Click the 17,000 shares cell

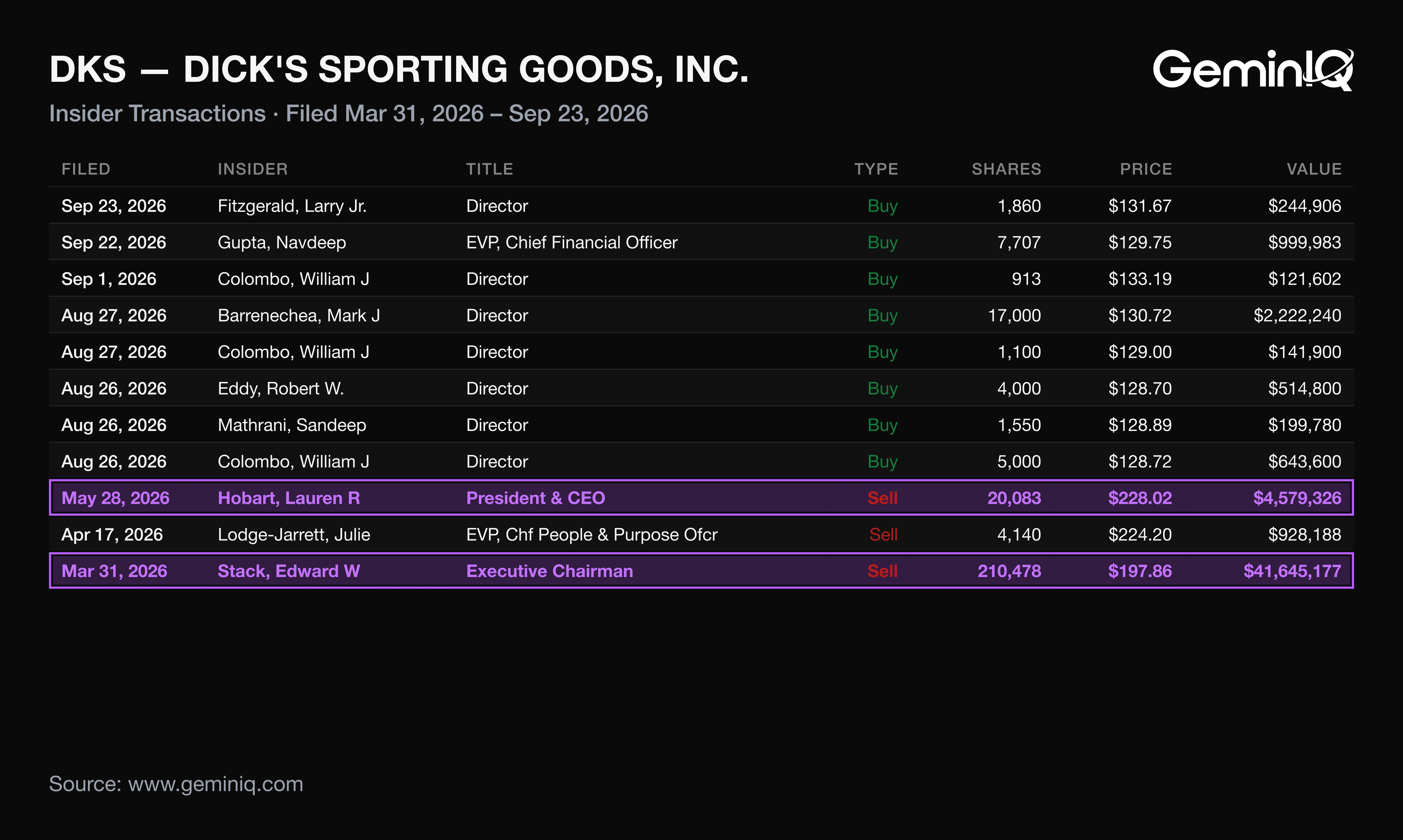[1014, 315]
